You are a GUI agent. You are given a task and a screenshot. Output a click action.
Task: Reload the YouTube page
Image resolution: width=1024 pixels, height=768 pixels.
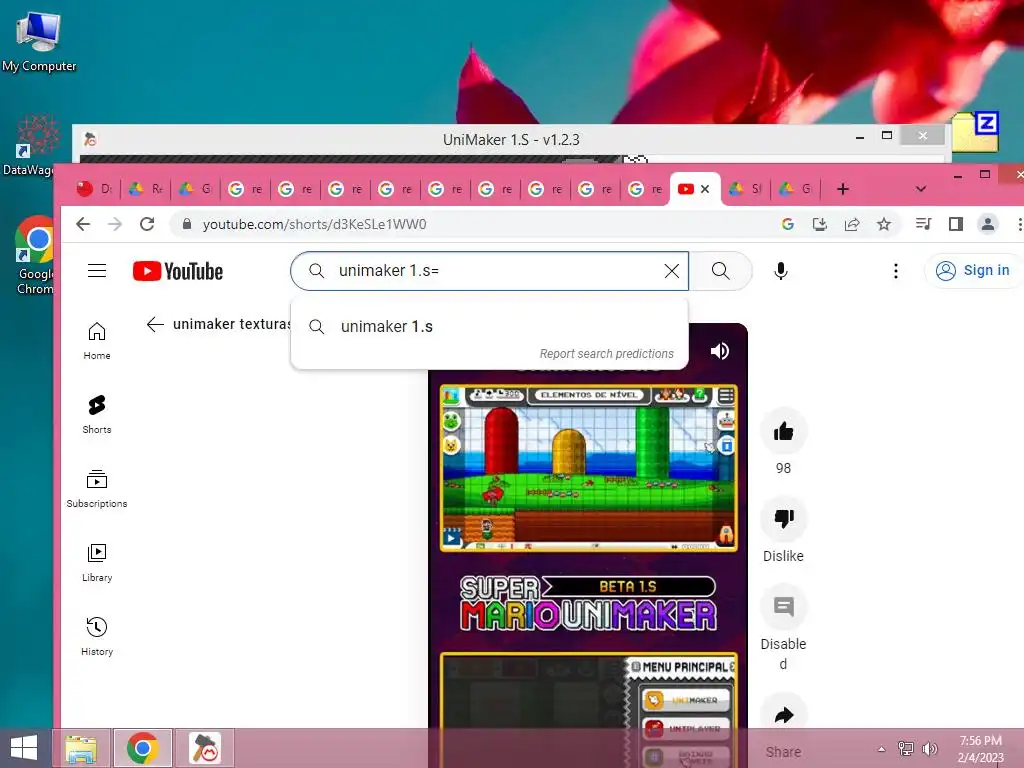tap(147, 225)
